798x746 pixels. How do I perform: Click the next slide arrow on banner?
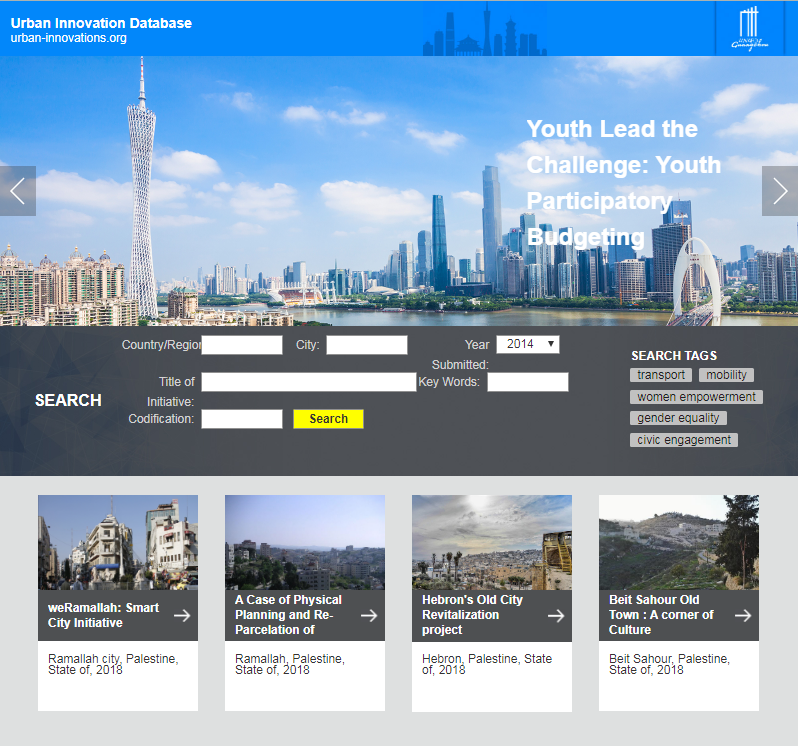click(779, 191)
